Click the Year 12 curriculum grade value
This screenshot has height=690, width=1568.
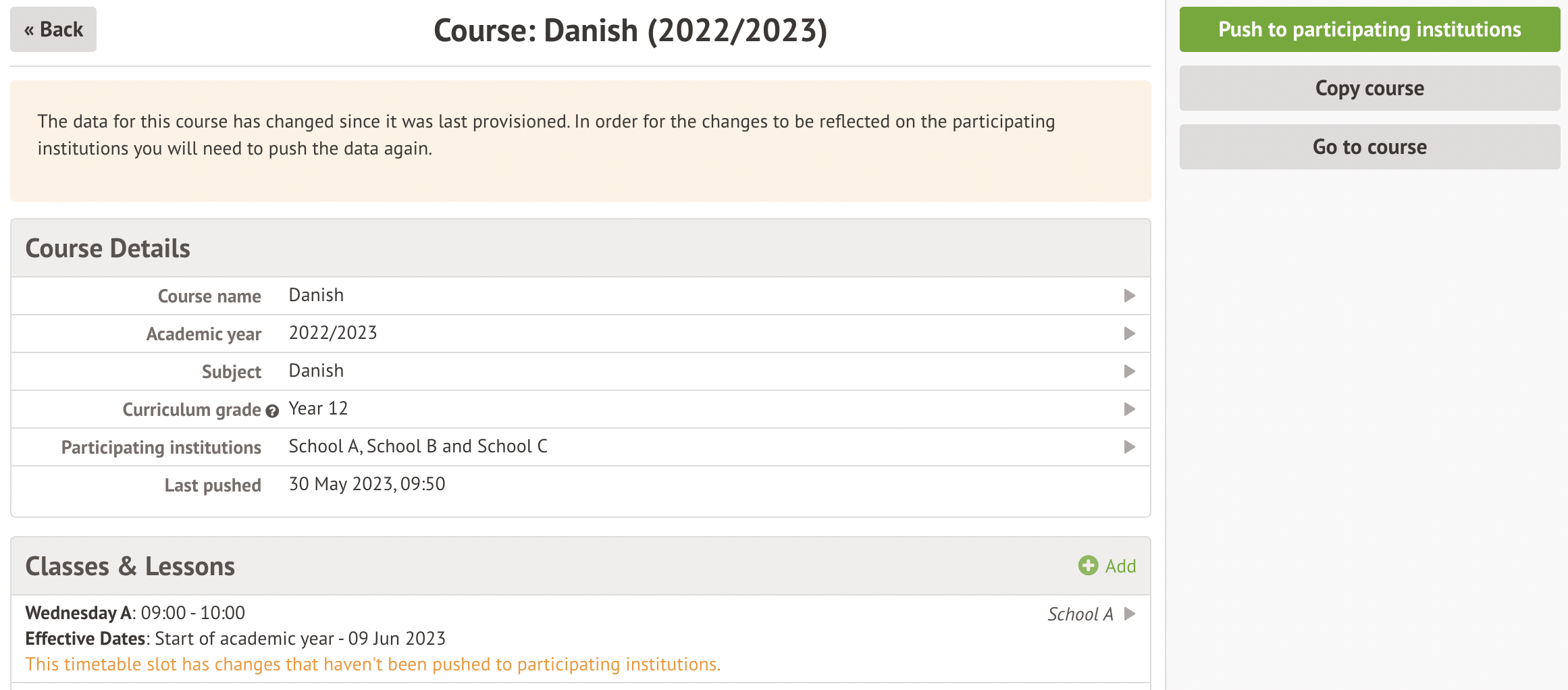tap(318, 408)
